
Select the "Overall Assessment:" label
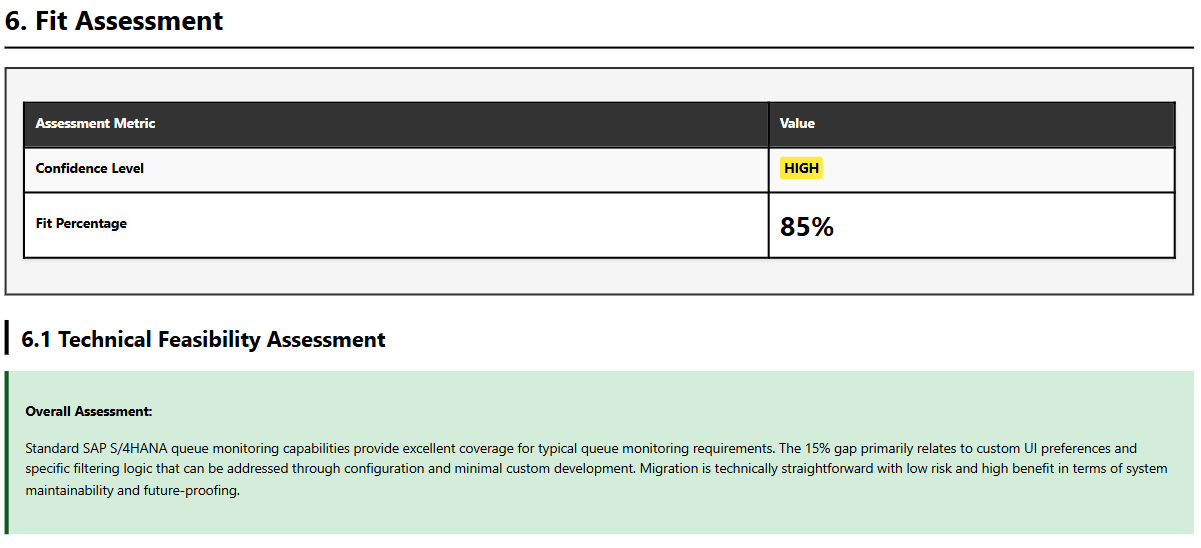pos(89,412)
